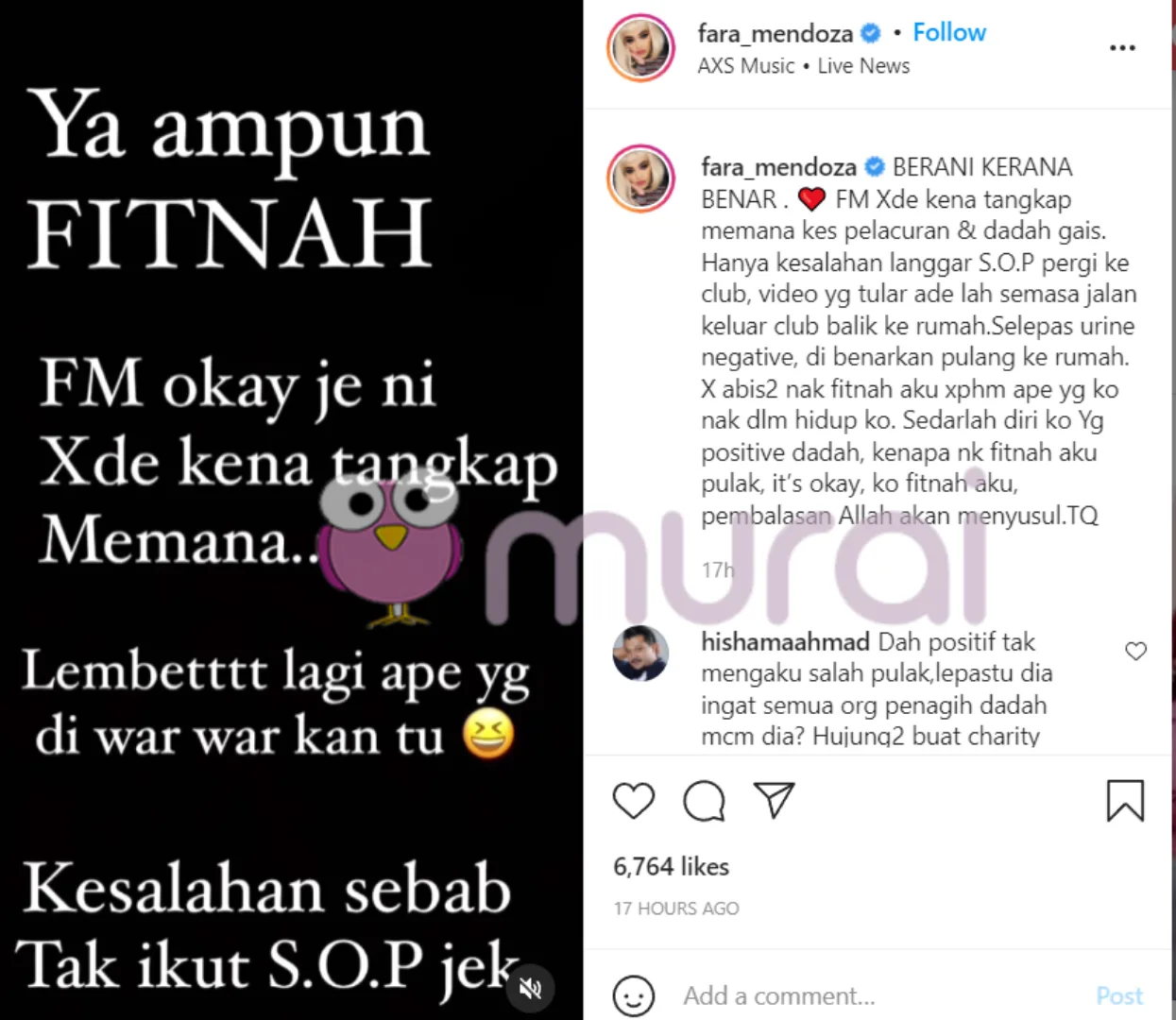Viewport: 1176px width, 1020px height.
Task: Click the Post comment button
Action: [1119, 996]
